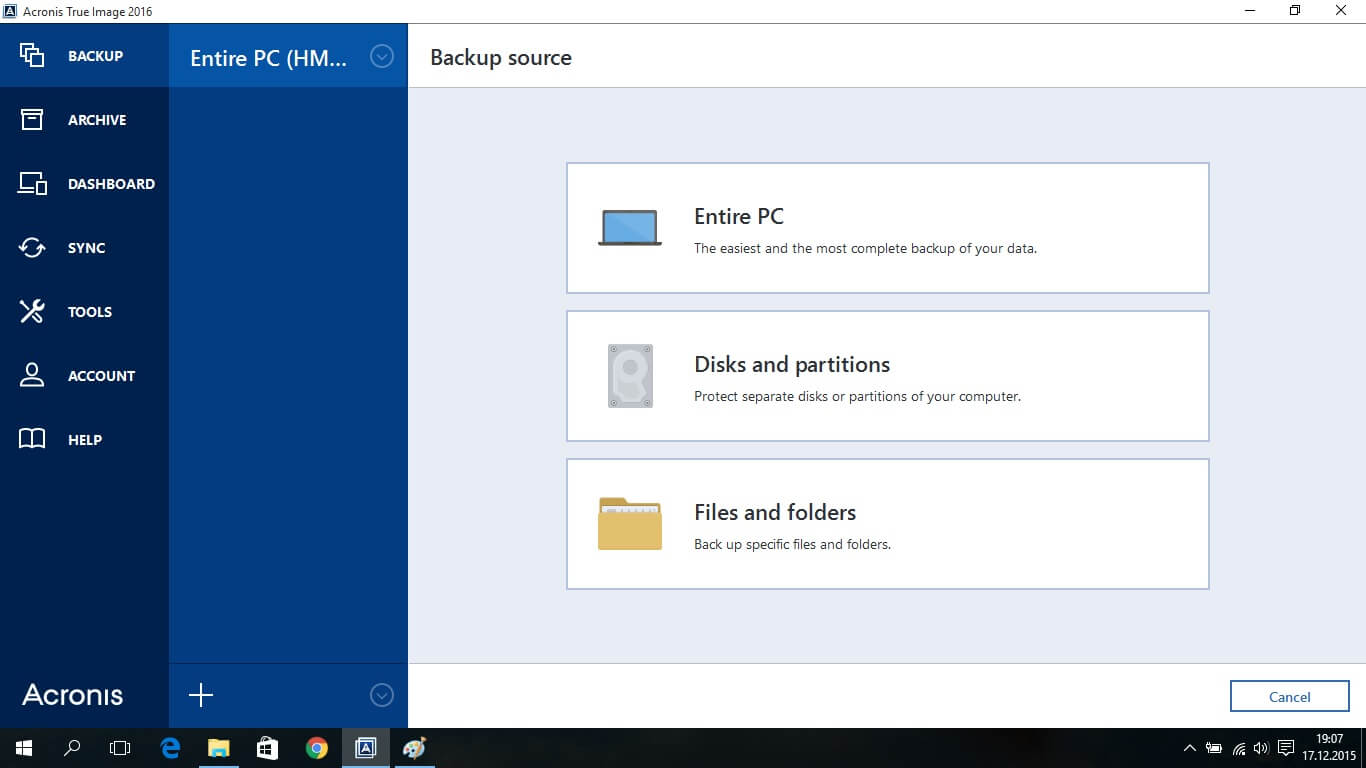Open taskbar search magnifier
This screenshot has height=768, width=1366.
pyautogui.click(x=72, y=748)
